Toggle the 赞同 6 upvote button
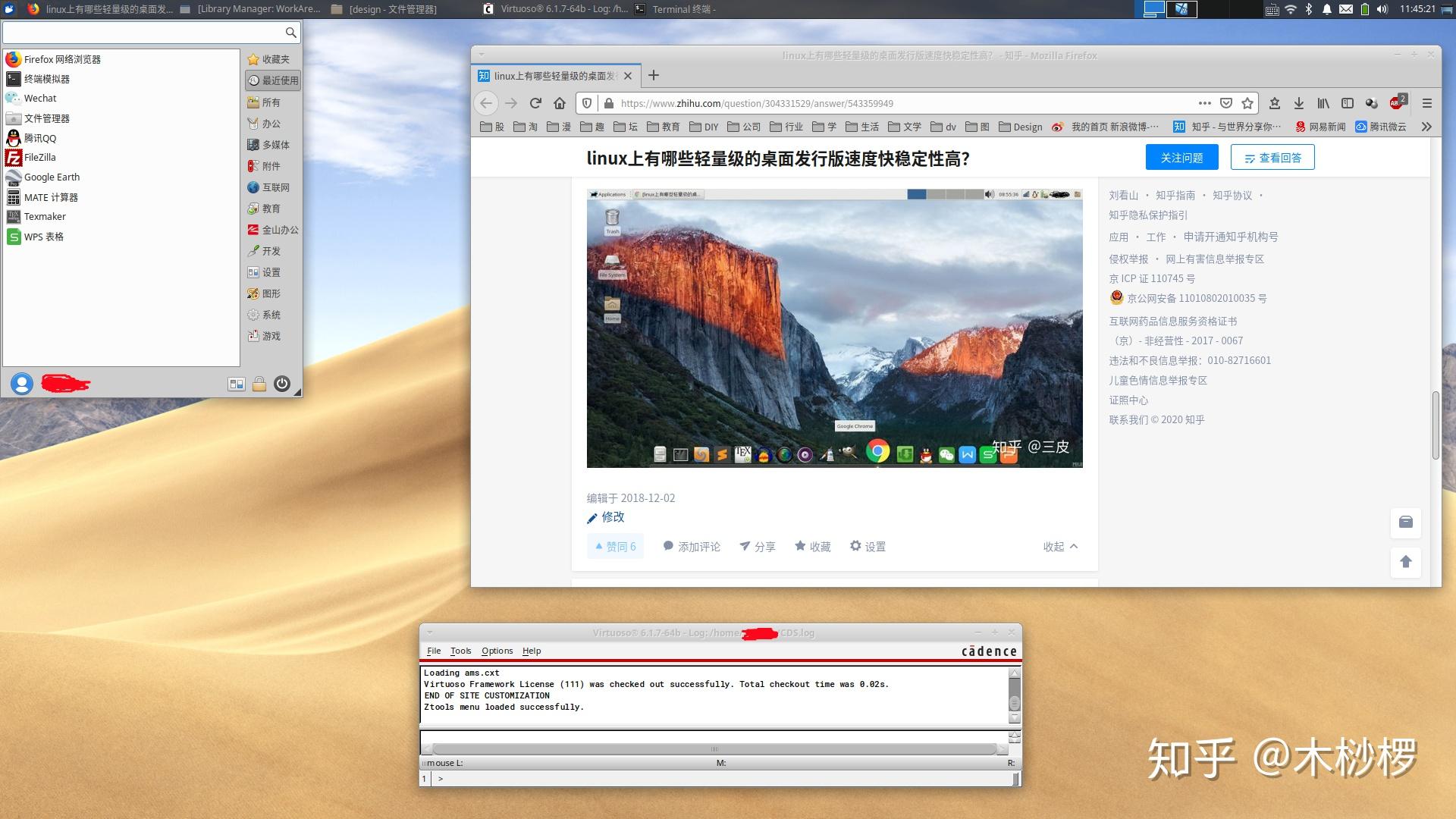This screenshot has width=1456, height=819. 615,546
